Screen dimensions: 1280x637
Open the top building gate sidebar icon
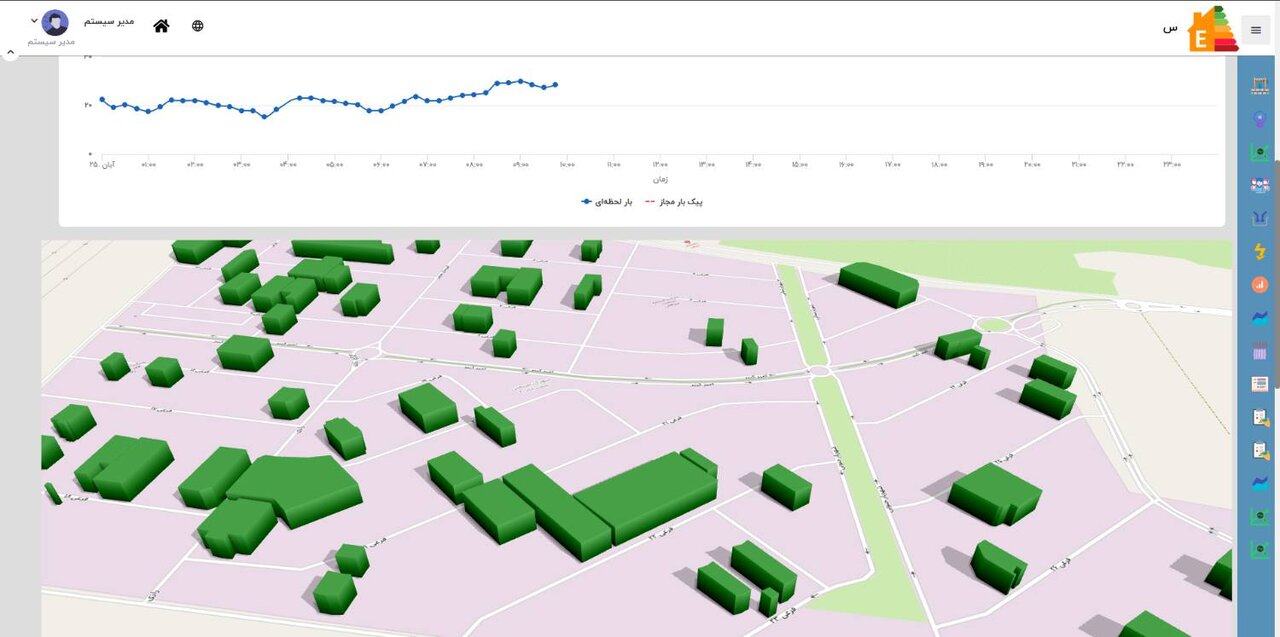pyautogui.click(x=1259, y=87)
